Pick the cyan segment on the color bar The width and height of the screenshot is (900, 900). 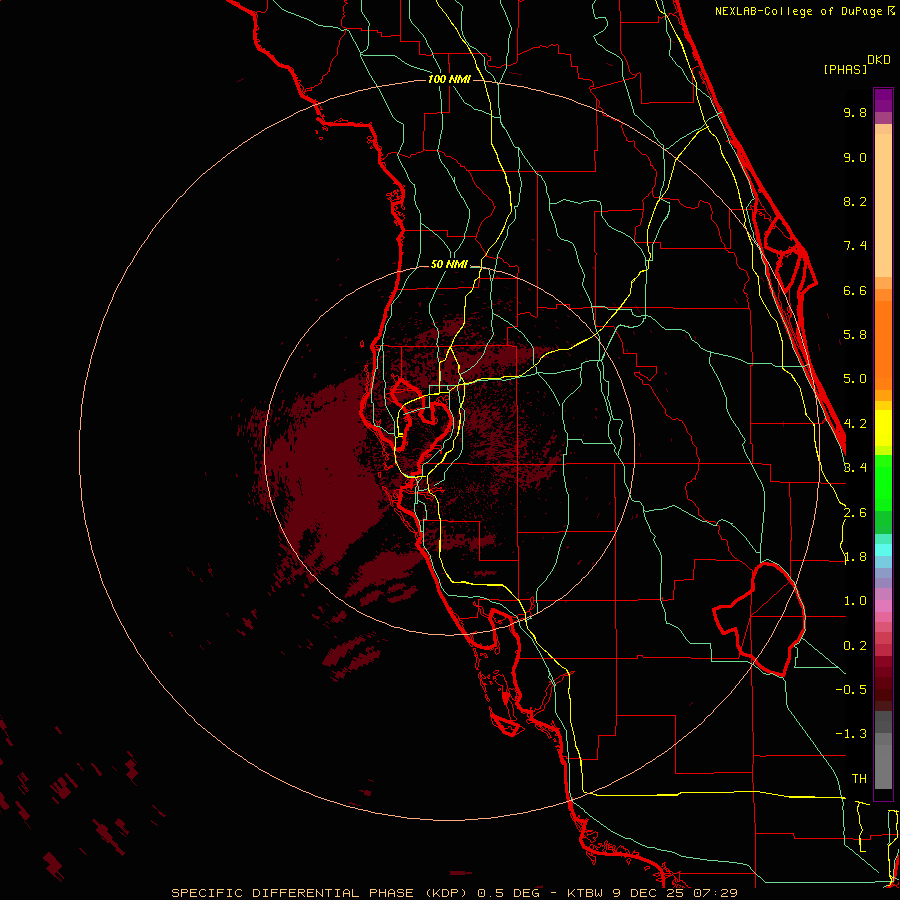[x=883, y=549]
